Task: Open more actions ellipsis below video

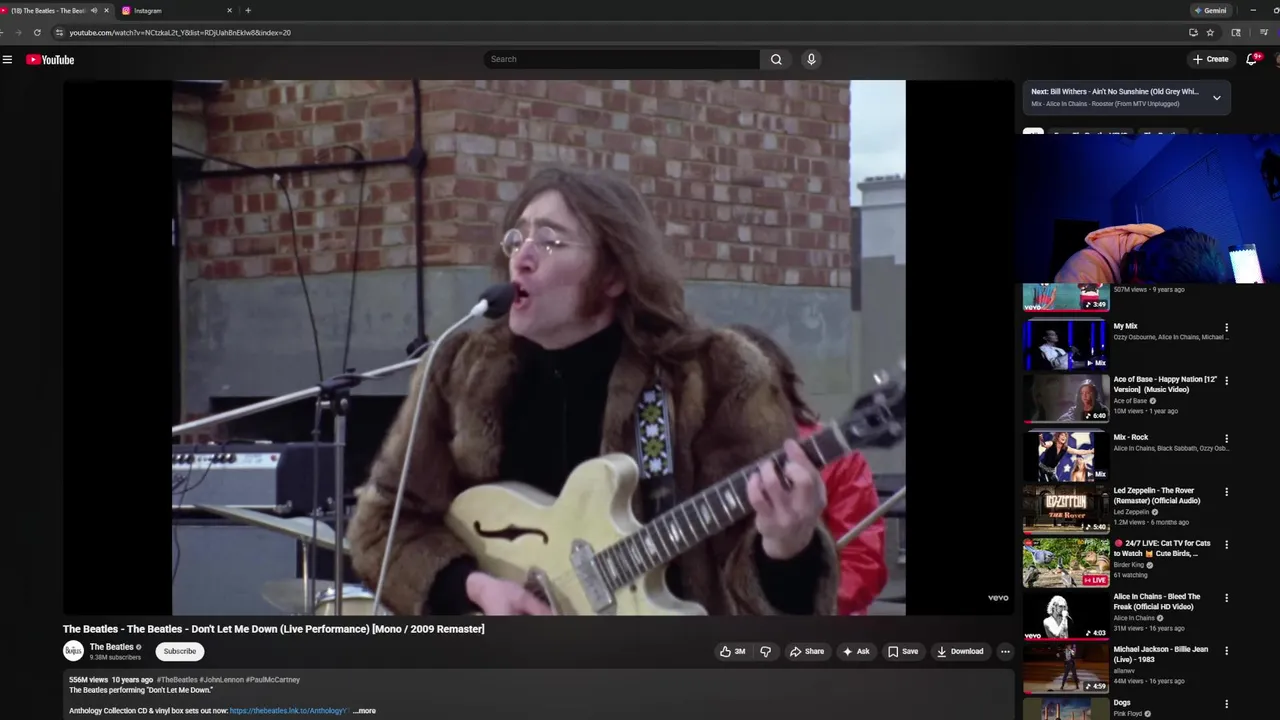Action: [x=1005, y=651]
